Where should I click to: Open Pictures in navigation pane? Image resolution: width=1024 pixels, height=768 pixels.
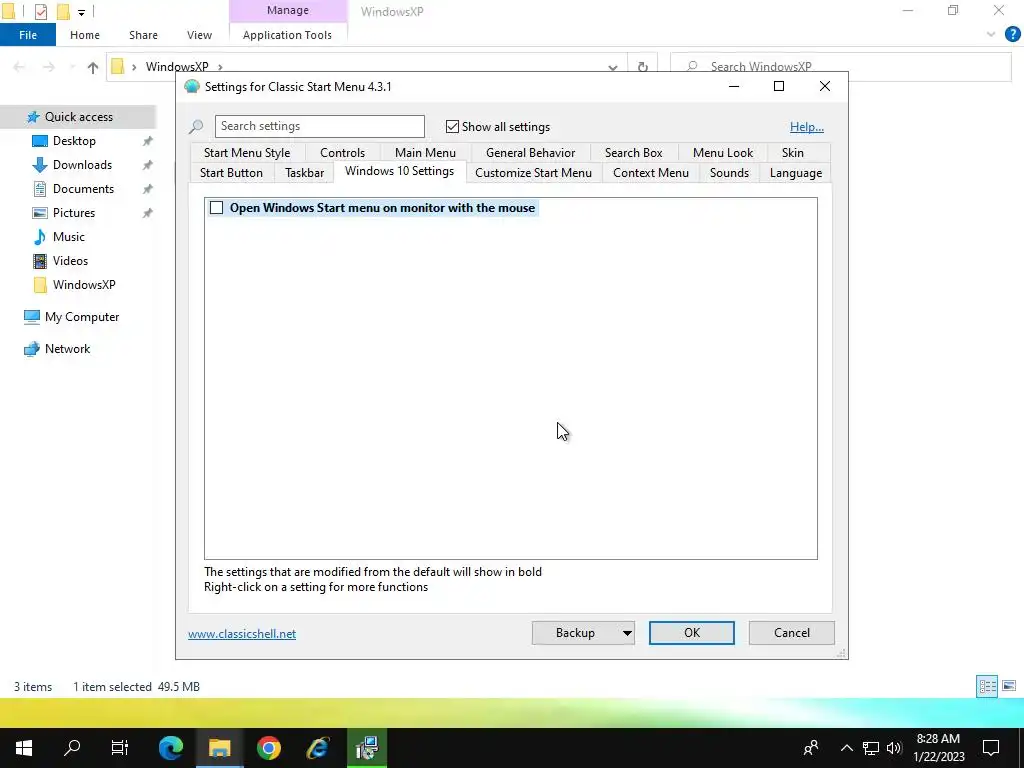[74, 213]
